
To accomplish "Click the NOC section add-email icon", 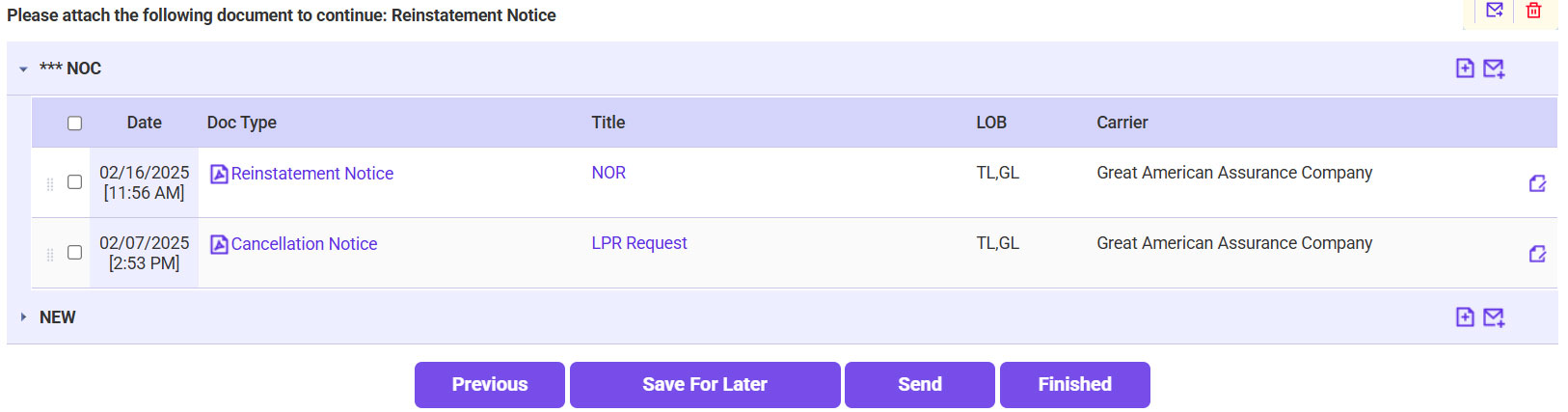I will (1494, 69).
